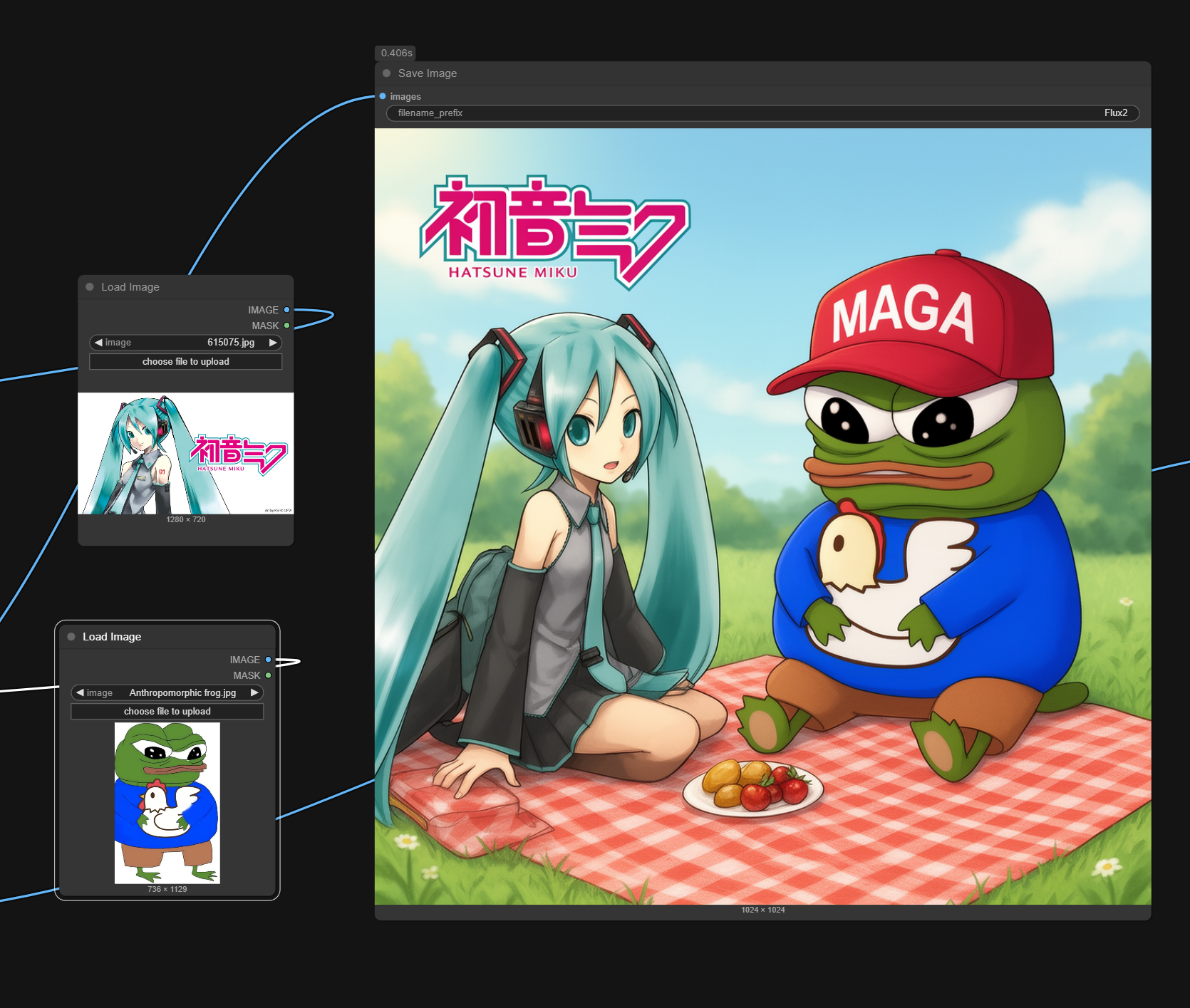Edit the filename_prefix field set to Flux2
The width and height of the screenshot is (1190, 1008).
762,113
